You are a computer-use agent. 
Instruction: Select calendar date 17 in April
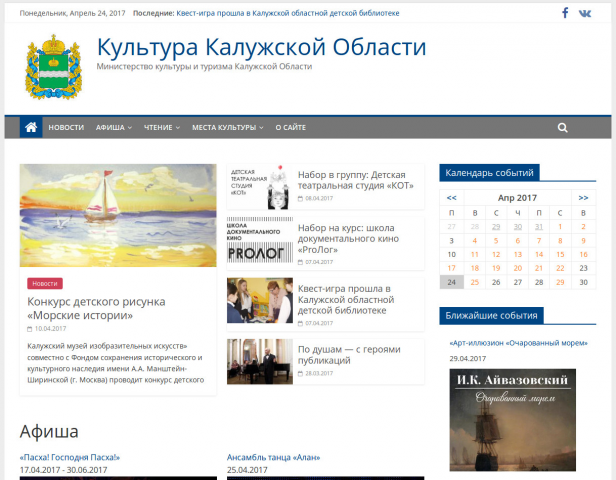452,268
